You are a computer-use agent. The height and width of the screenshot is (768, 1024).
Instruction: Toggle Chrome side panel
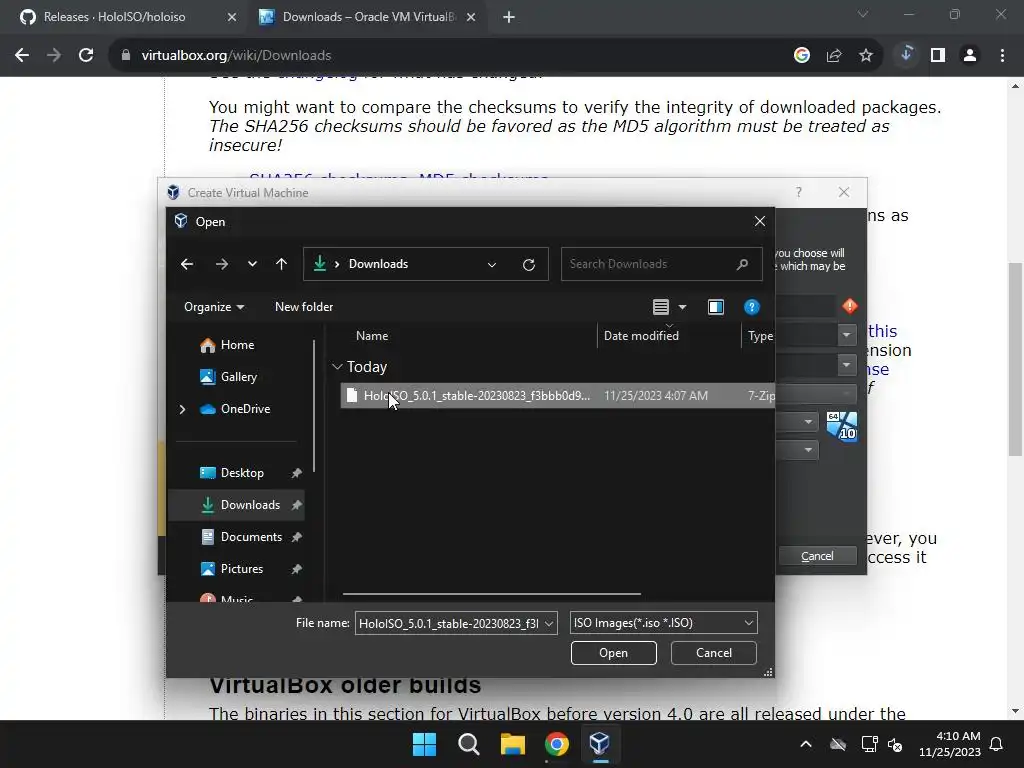click(938, 56)
